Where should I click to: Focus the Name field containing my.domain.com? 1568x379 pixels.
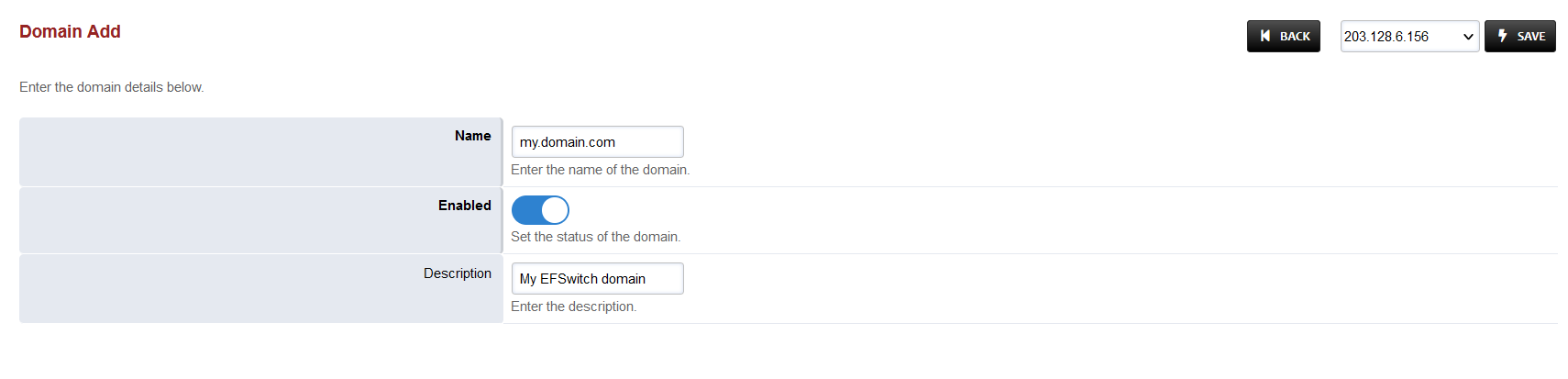coord(597,142)
